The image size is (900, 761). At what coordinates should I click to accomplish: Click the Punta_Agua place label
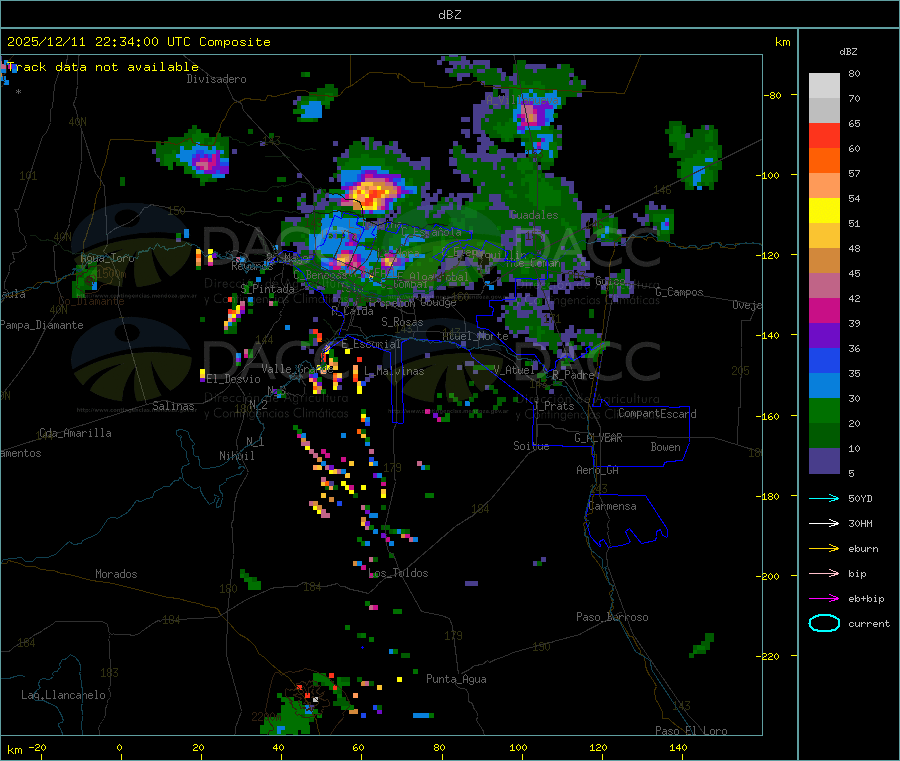coord(456,679)
